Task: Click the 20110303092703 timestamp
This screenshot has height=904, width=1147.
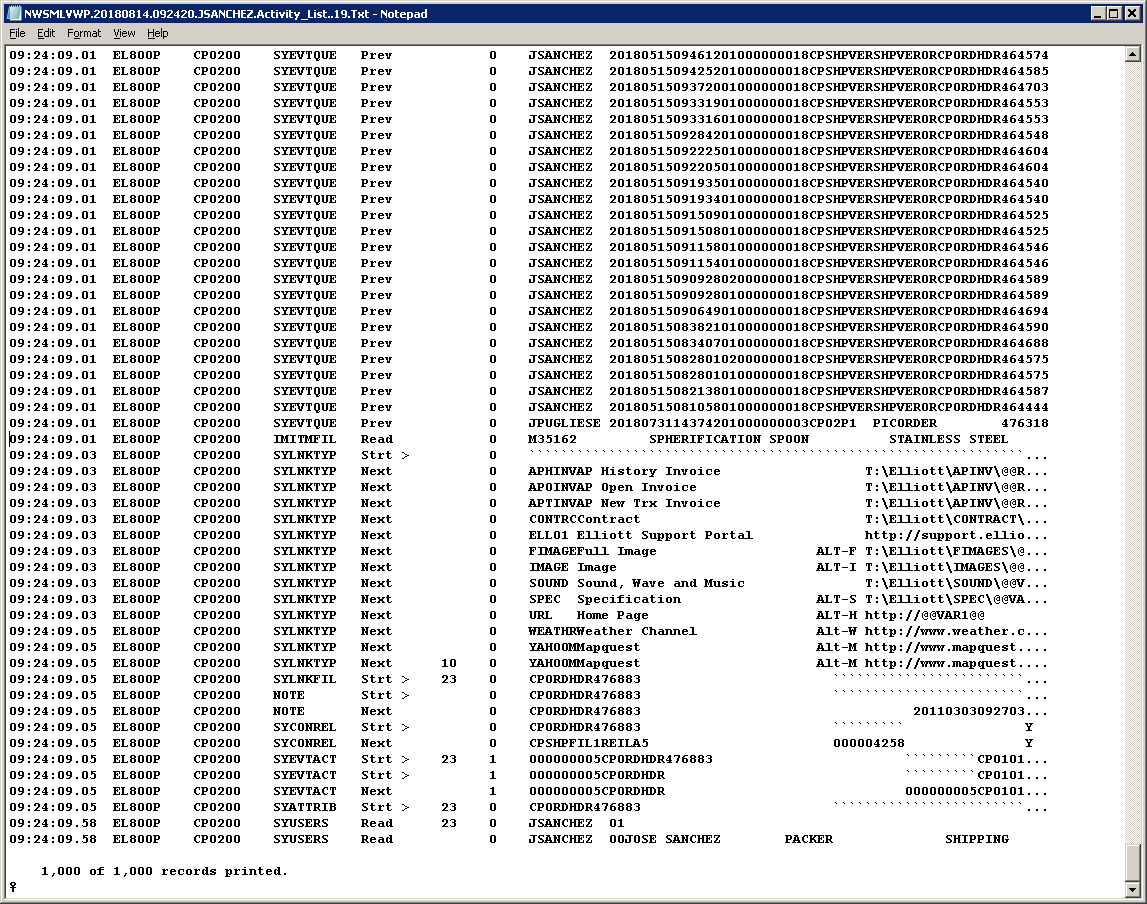Action: coord(969,712)
